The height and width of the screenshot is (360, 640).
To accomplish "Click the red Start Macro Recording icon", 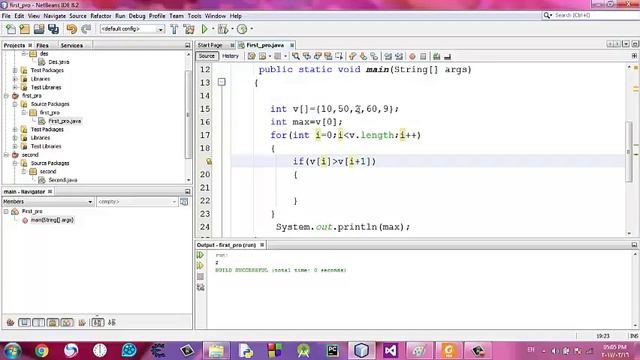I will (412, 56).
